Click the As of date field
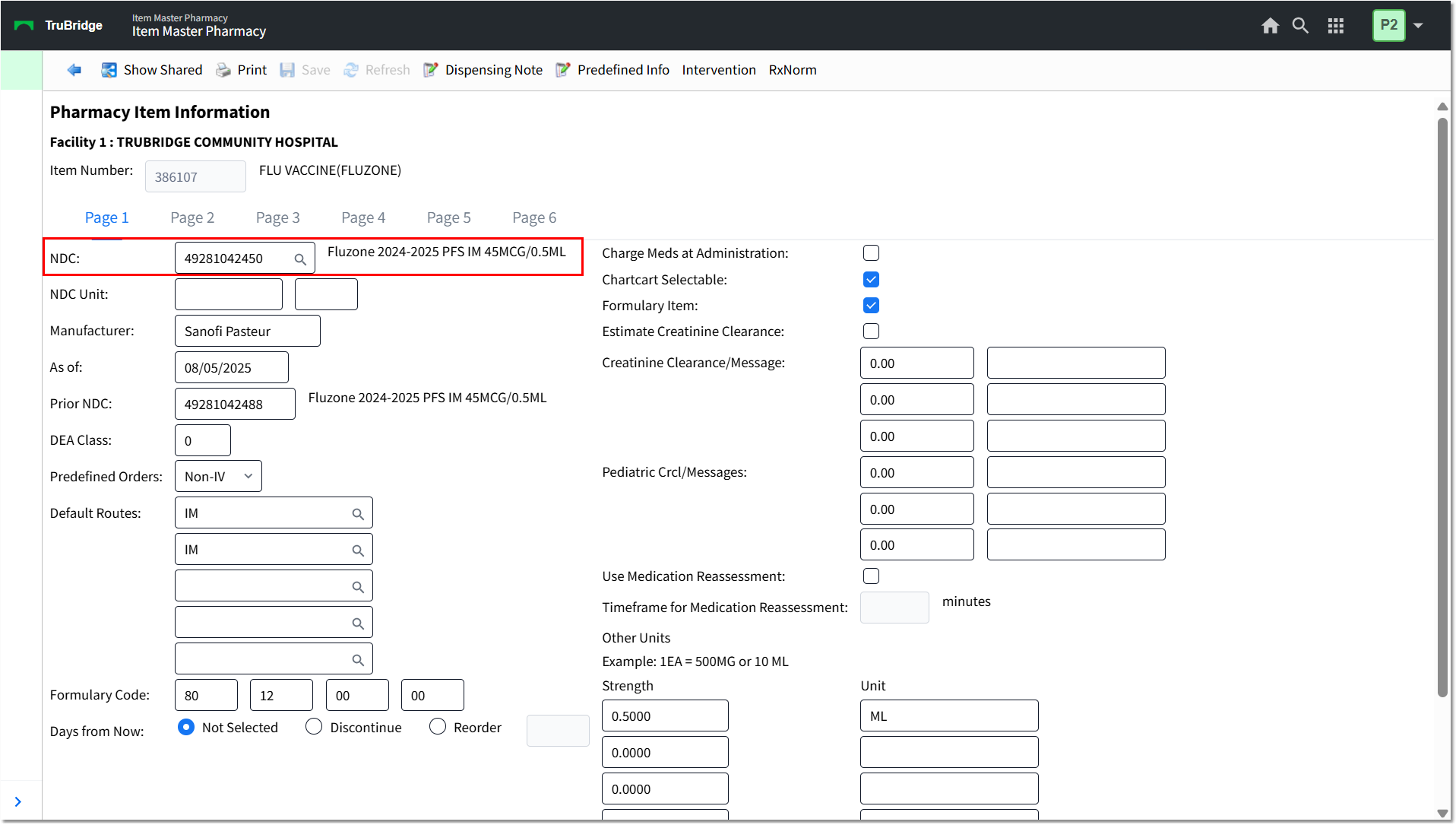 click(232, 367)
